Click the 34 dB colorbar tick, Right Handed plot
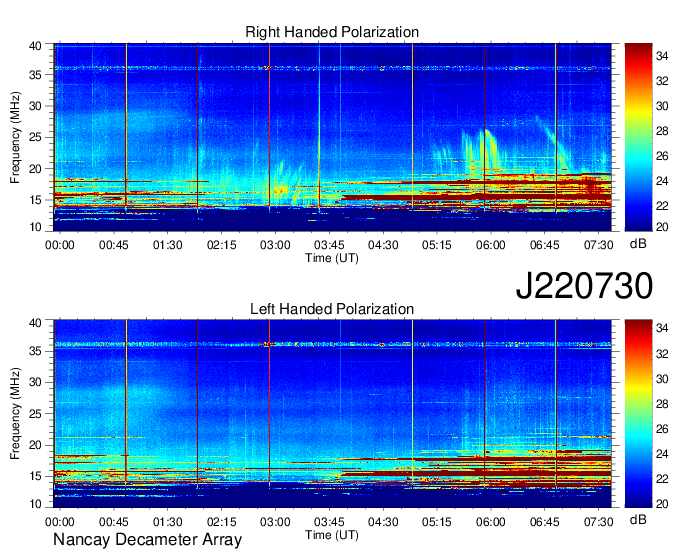Viewport: 680px width, 552px height. pyautogui.click(x=662, y=56)
